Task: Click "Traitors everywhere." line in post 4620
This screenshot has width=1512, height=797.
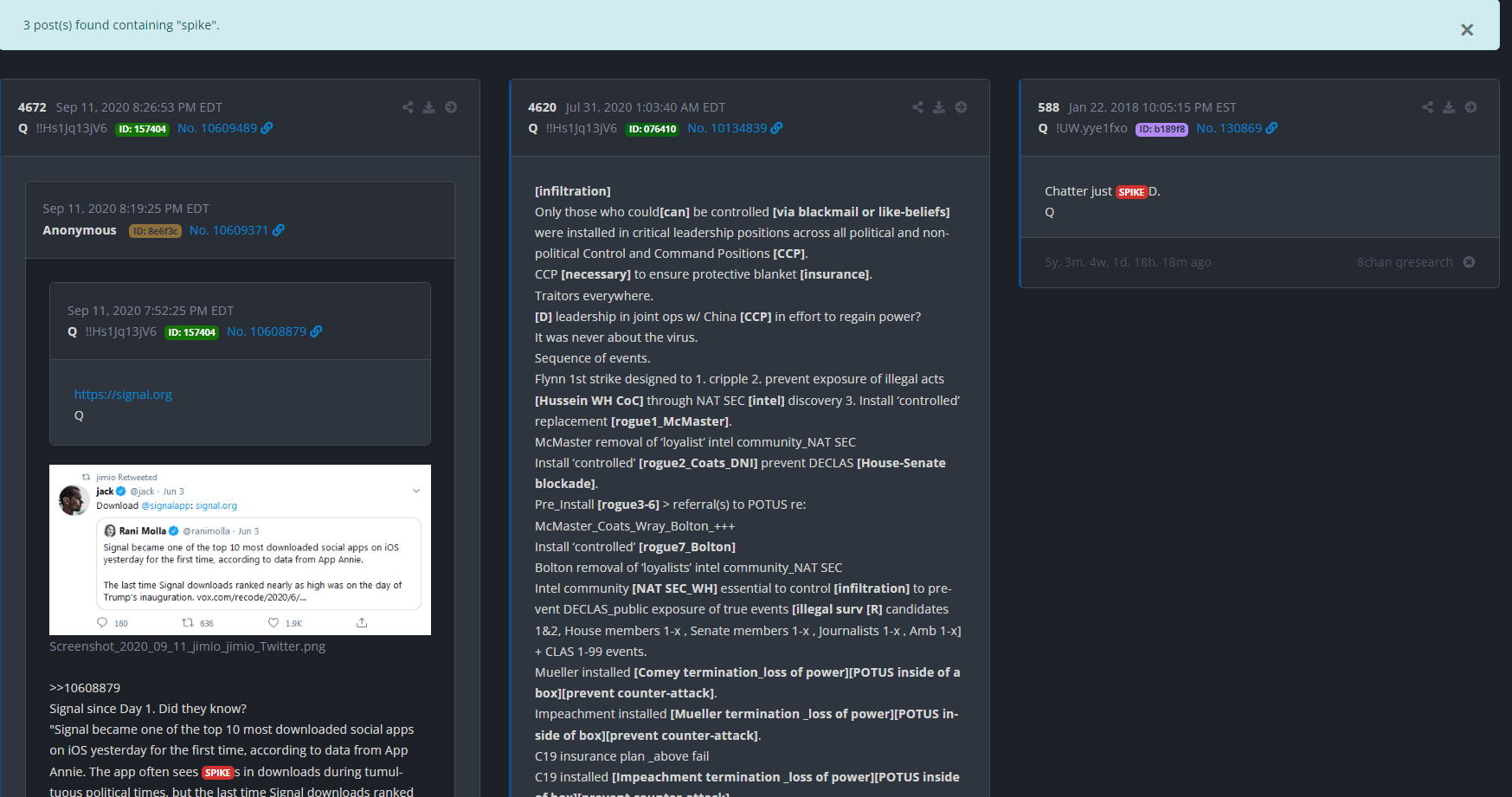Action: pyautogui.click(x=594, y=296)
